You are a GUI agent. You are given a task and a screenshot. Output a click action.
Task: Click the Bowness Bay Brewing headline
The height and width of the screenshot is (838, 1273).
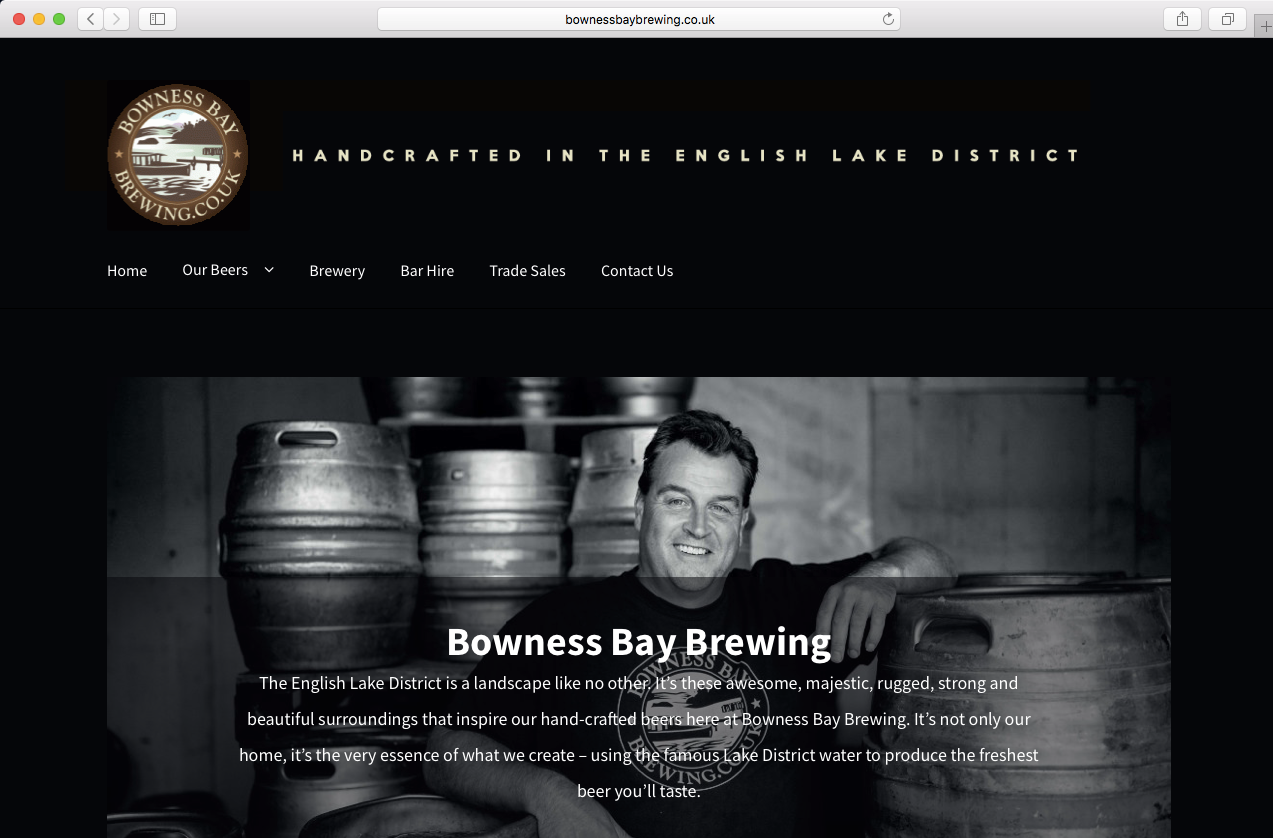coord(639,642)
